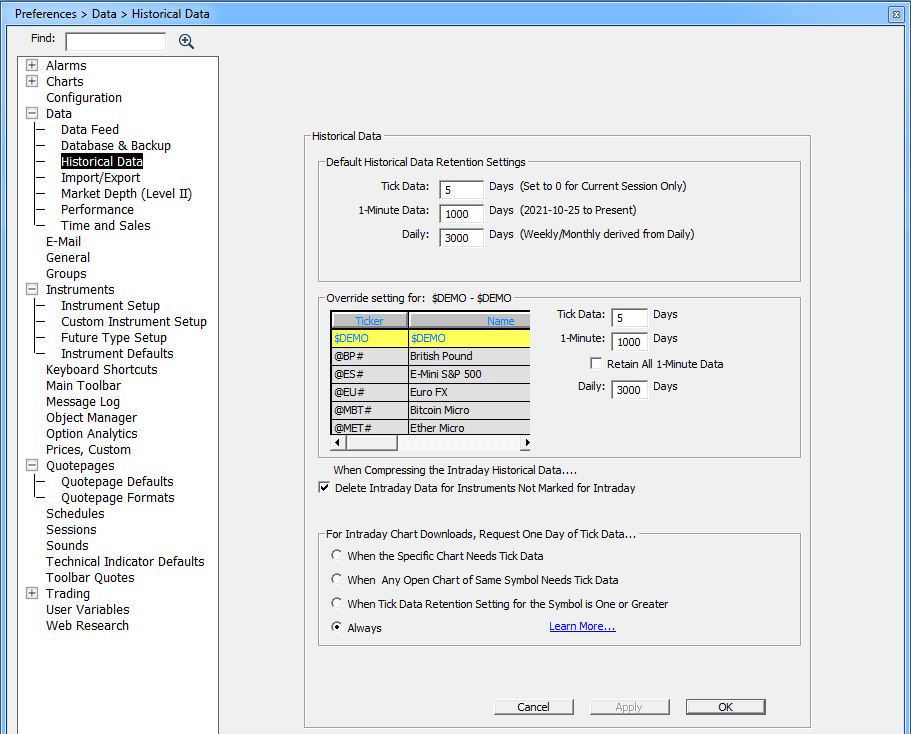The width and height of the screenshot is (911, 734).
Task: Uncheck Delete Intraday Data for Instruments option
Action: (324, 488)
